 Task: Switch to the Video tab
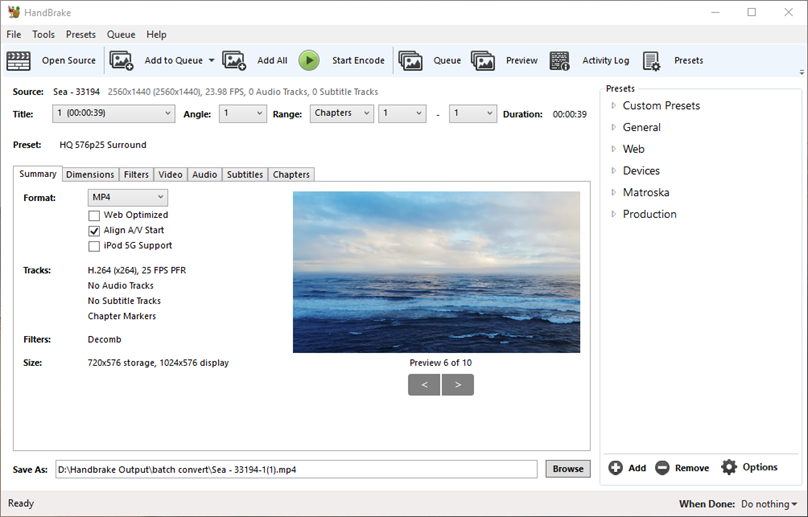pos(171,175)
